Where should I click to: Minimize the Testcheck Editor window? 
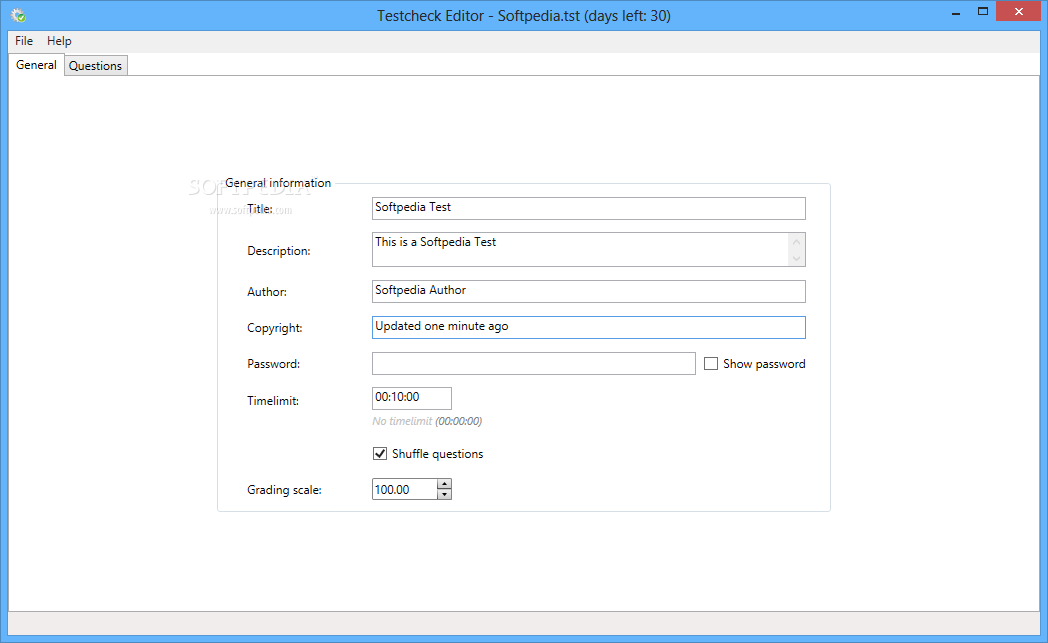point(956,12)
